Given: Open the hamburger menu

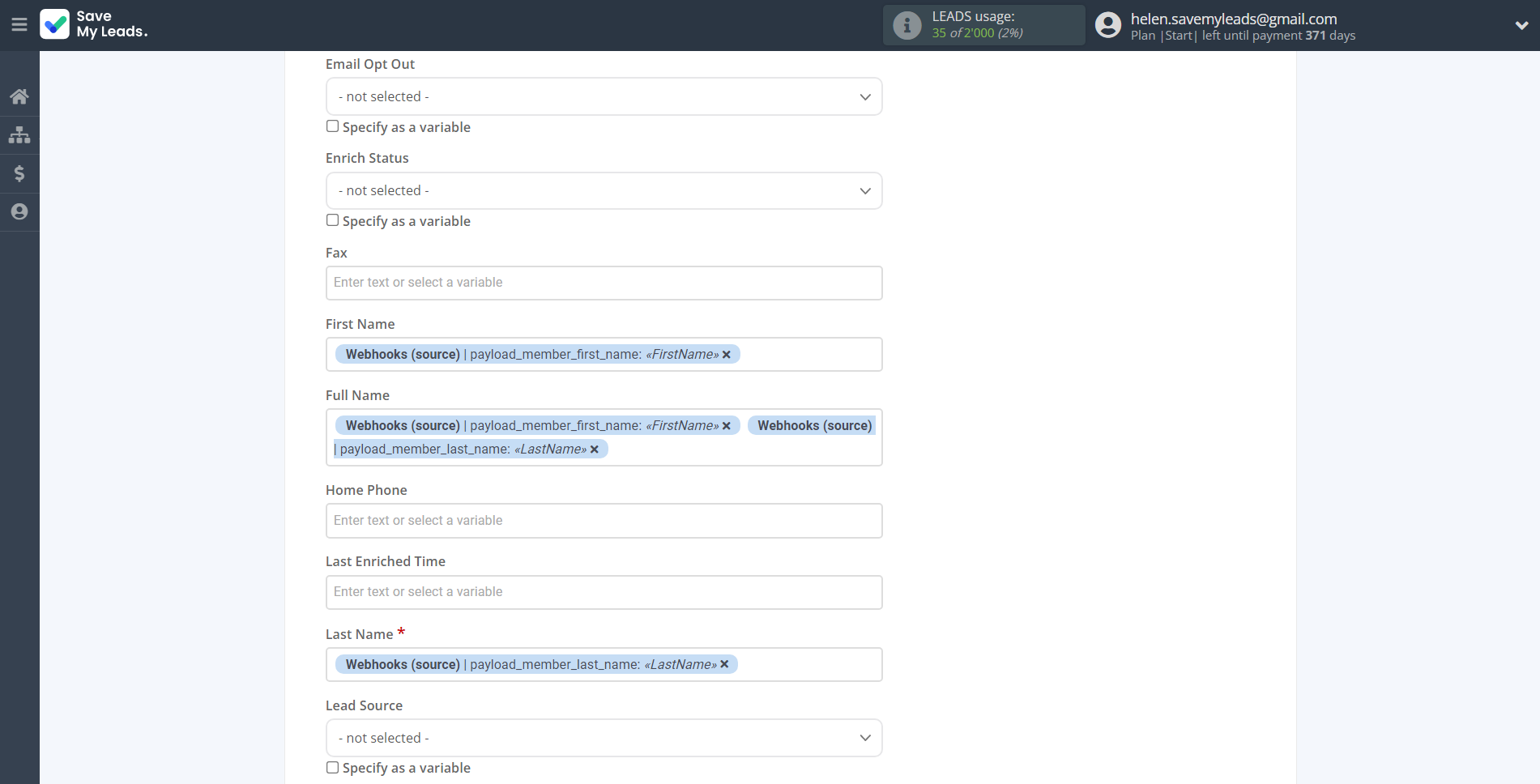Looking at the screenshot, I should coord(19,24).
